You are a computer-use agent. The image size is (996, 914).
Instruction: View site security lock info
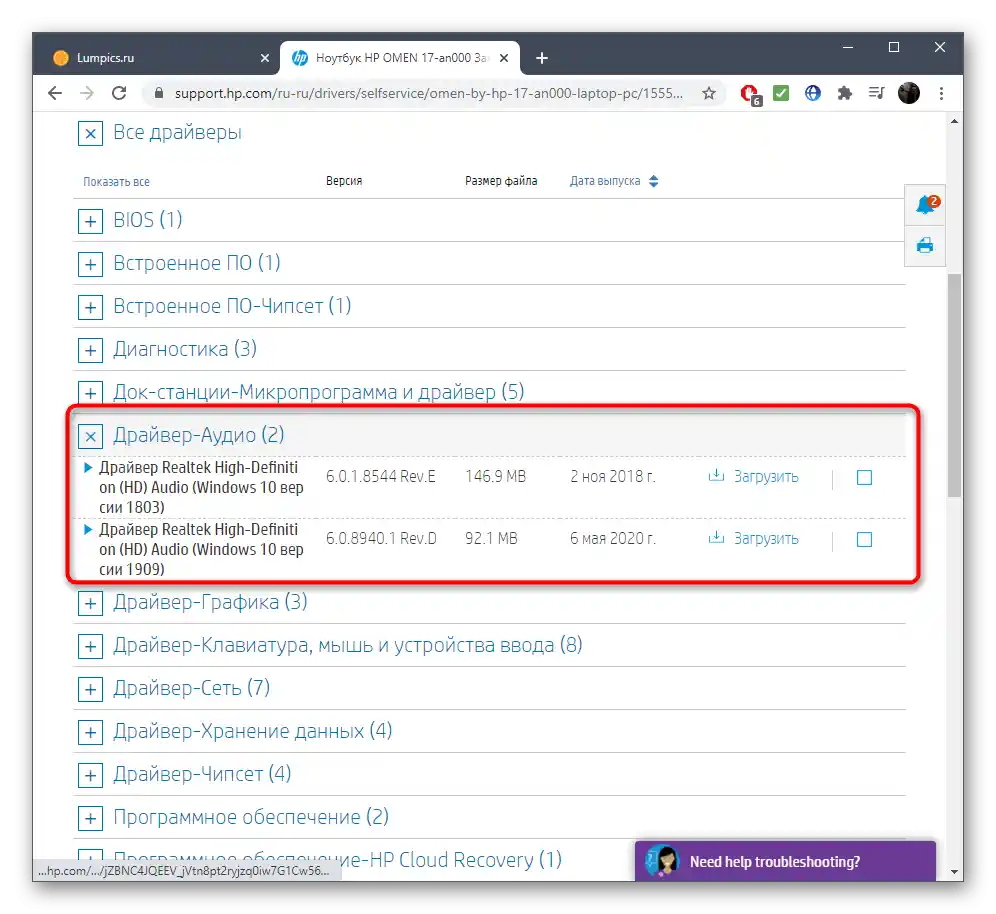[x=159, y=93]
